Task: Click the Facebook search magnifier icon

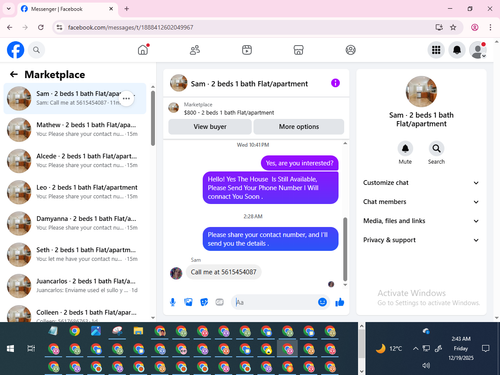Action: pos(36,50)
